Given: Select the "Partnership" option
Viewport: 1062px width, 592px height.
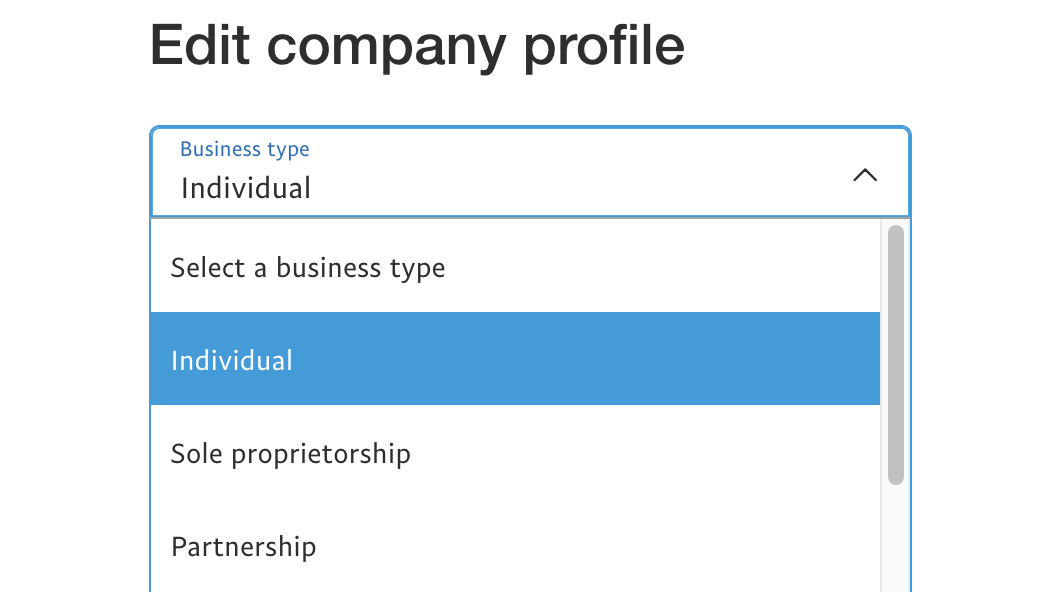Looking at the screenshot, I should pos(243,547).
